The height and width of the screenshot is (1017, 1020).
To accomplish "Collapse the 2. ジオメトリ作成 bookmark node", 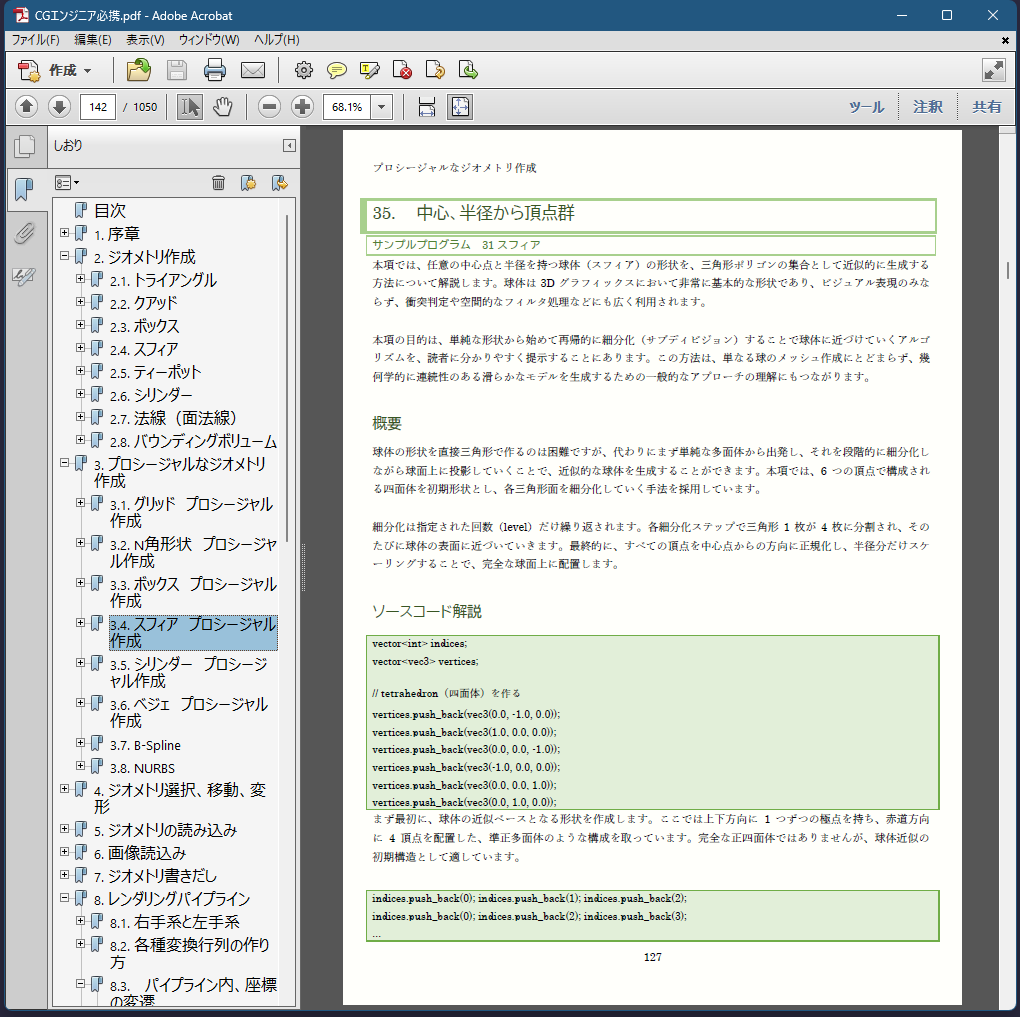I will point(65,256).
